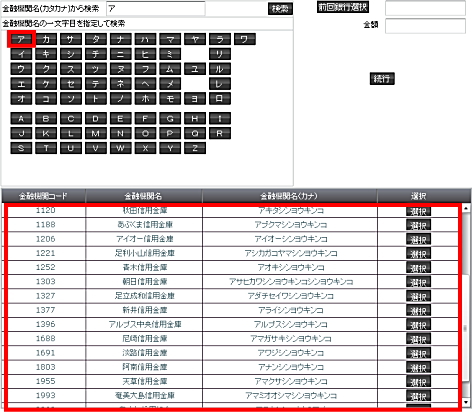Click the letter W button

tap(120, 148)
